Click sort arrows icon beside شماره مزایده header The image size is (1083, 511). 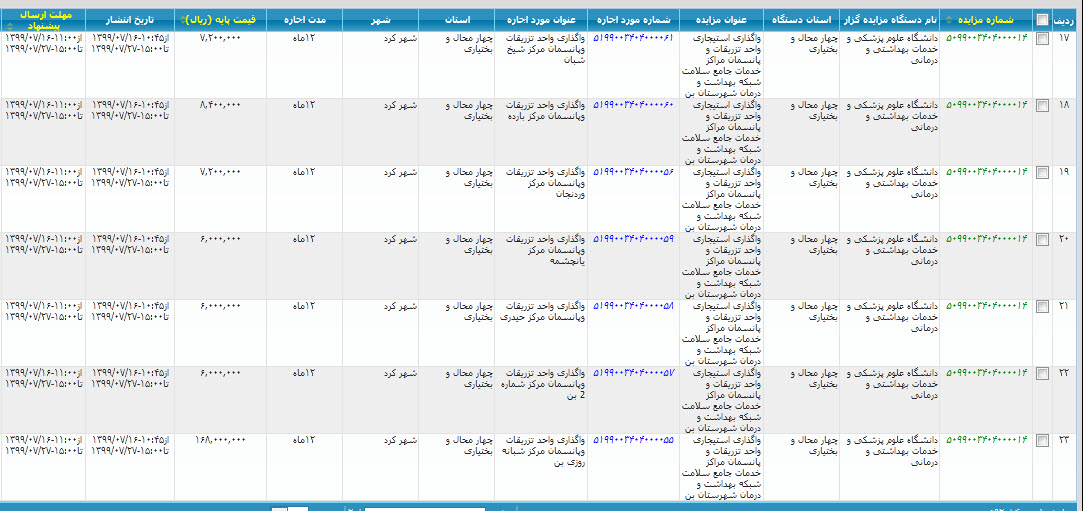[949, 20]
